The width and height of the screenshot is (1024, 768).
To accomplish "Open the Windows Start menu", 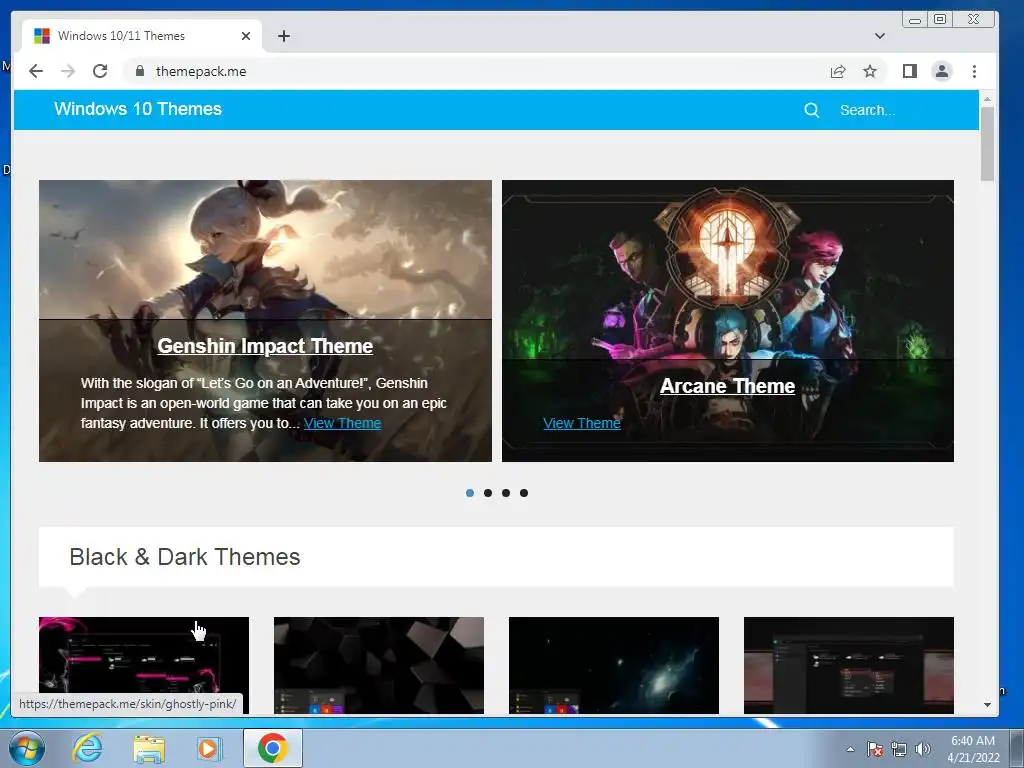I will pyautogui.click(x=27, y=748).
